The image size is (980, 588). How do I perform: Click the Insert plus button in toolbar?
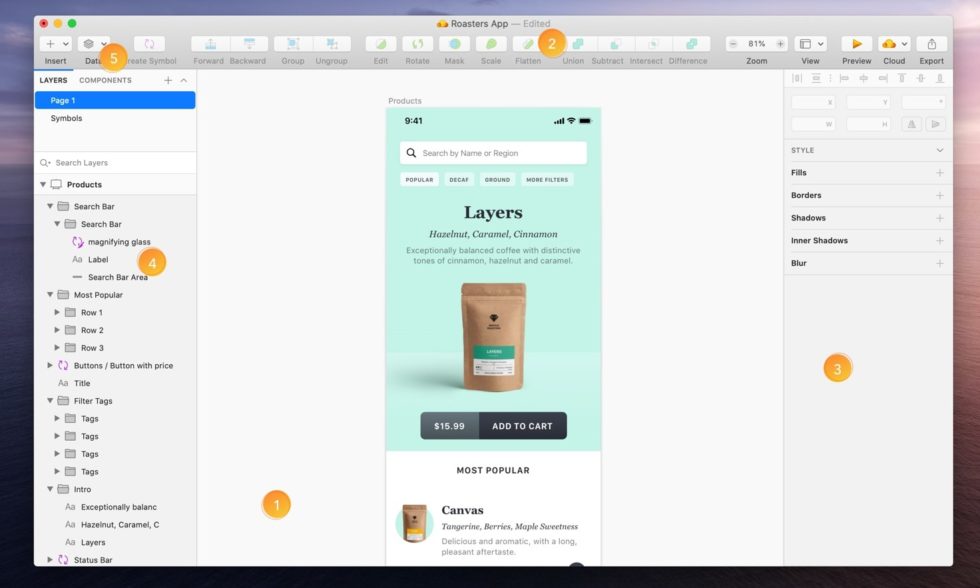(50, 44)
